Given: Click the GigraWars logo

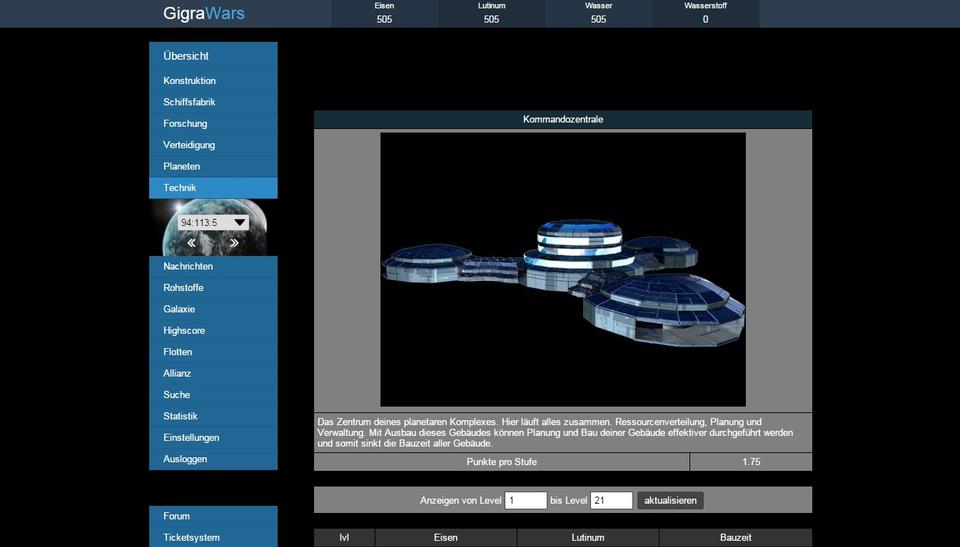Looking at the screenshot, I should (204, 14).
